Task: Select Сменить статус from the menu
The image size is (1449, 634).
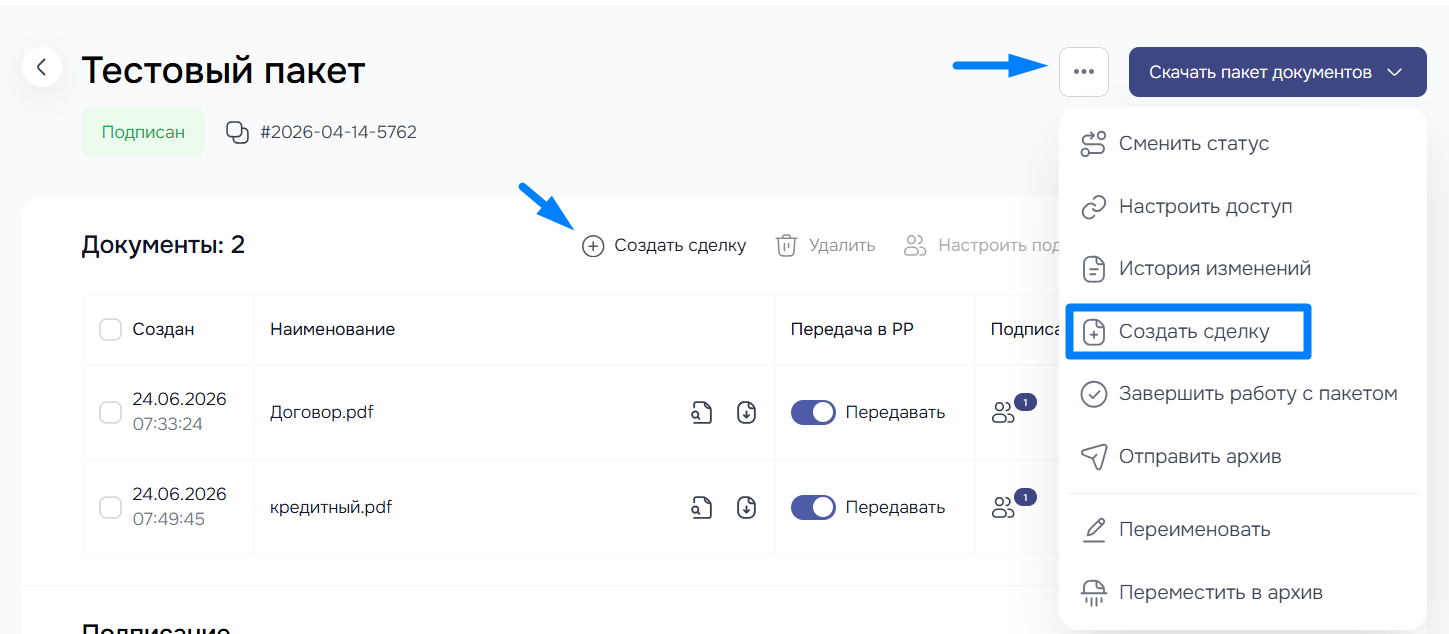Action: coord(1242,143)
